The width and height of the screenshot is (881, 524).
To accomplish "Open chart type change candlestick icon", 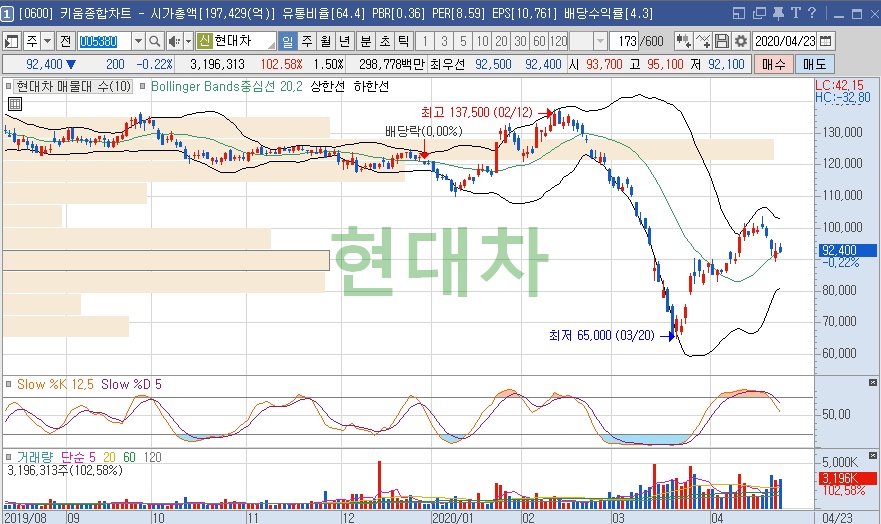I will click(x=683, y=41).
